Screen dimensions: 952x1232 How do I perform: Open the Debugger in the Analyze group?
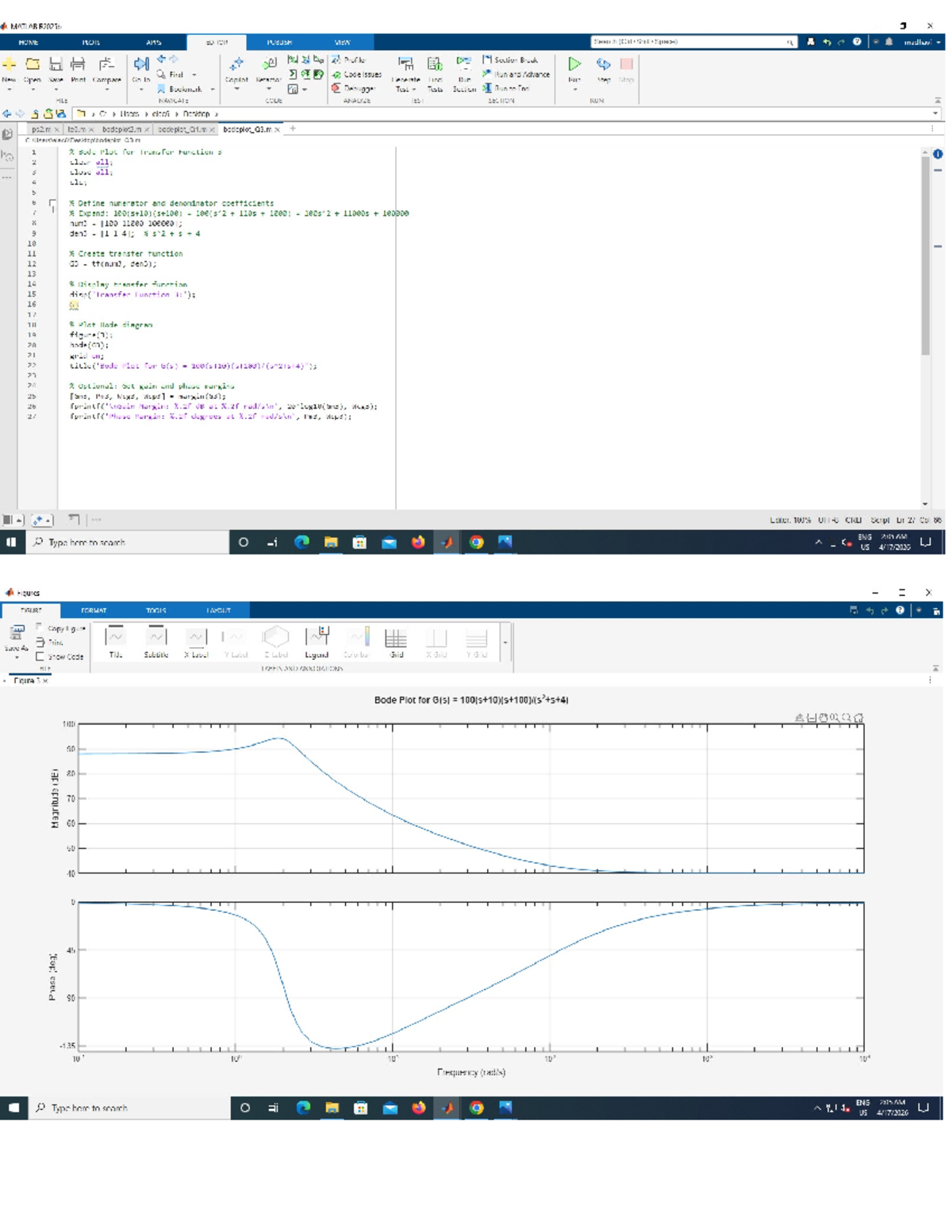[x=353, y=88]
